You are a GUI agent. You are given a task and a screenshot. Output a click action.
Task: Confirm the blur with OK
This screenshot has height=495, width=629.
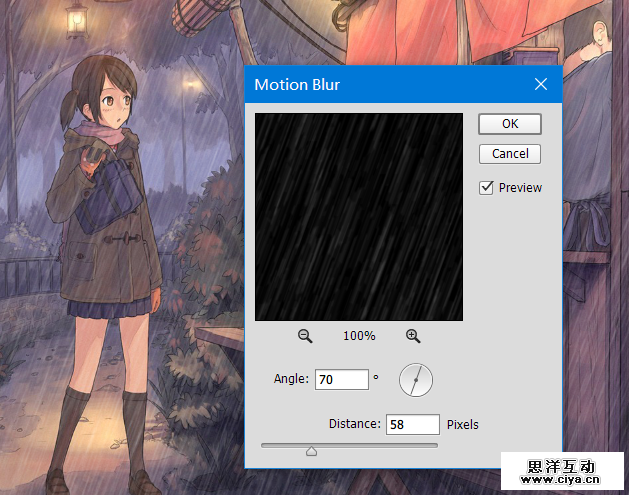[510, 124]
